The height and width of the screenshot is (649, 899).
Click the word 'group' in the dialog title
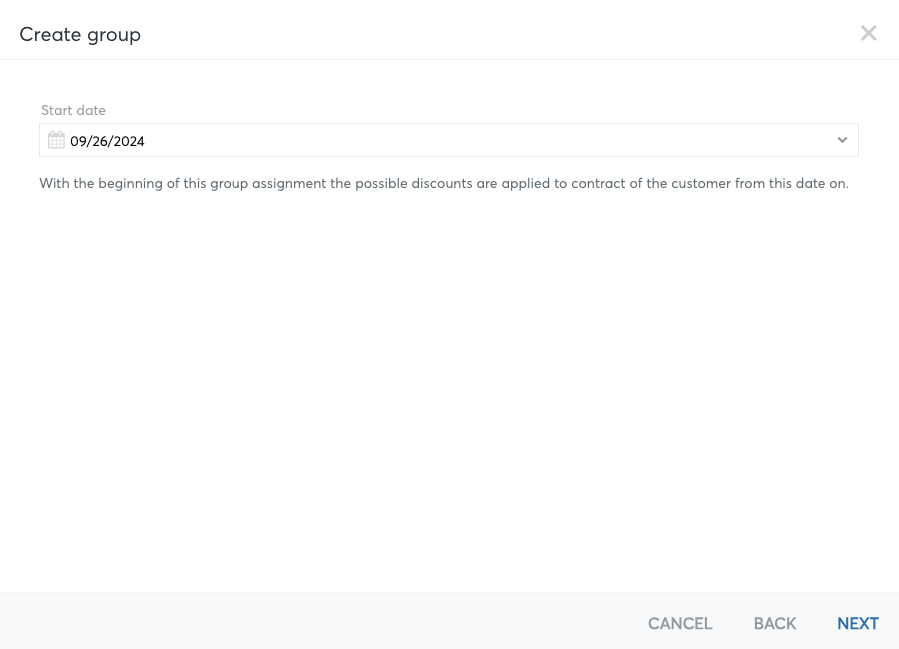pos(114,36)
